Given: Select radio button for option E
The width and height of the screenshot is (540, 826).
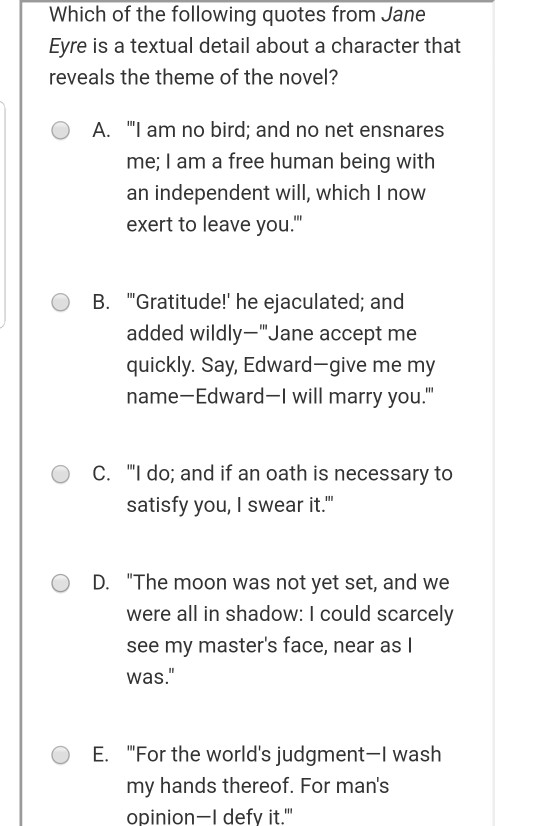Looking at the screenshot, I should tap(61, 755).
